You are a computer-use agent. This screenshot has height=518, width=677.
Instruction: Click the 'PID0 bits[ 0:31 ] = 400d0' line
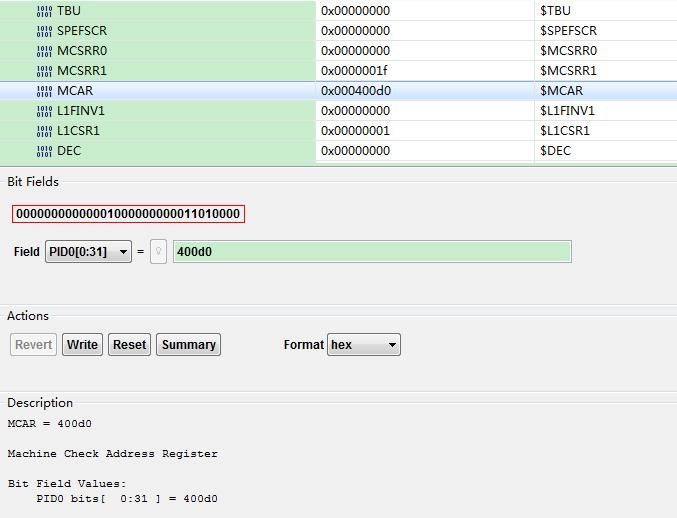pos(127,499)
